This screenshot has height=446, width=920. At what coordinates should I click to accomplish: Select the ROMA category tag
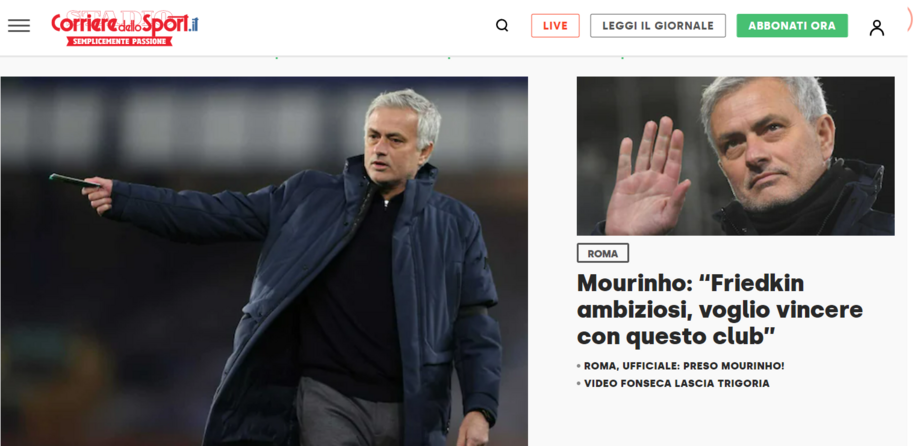[x=603, y=254]
